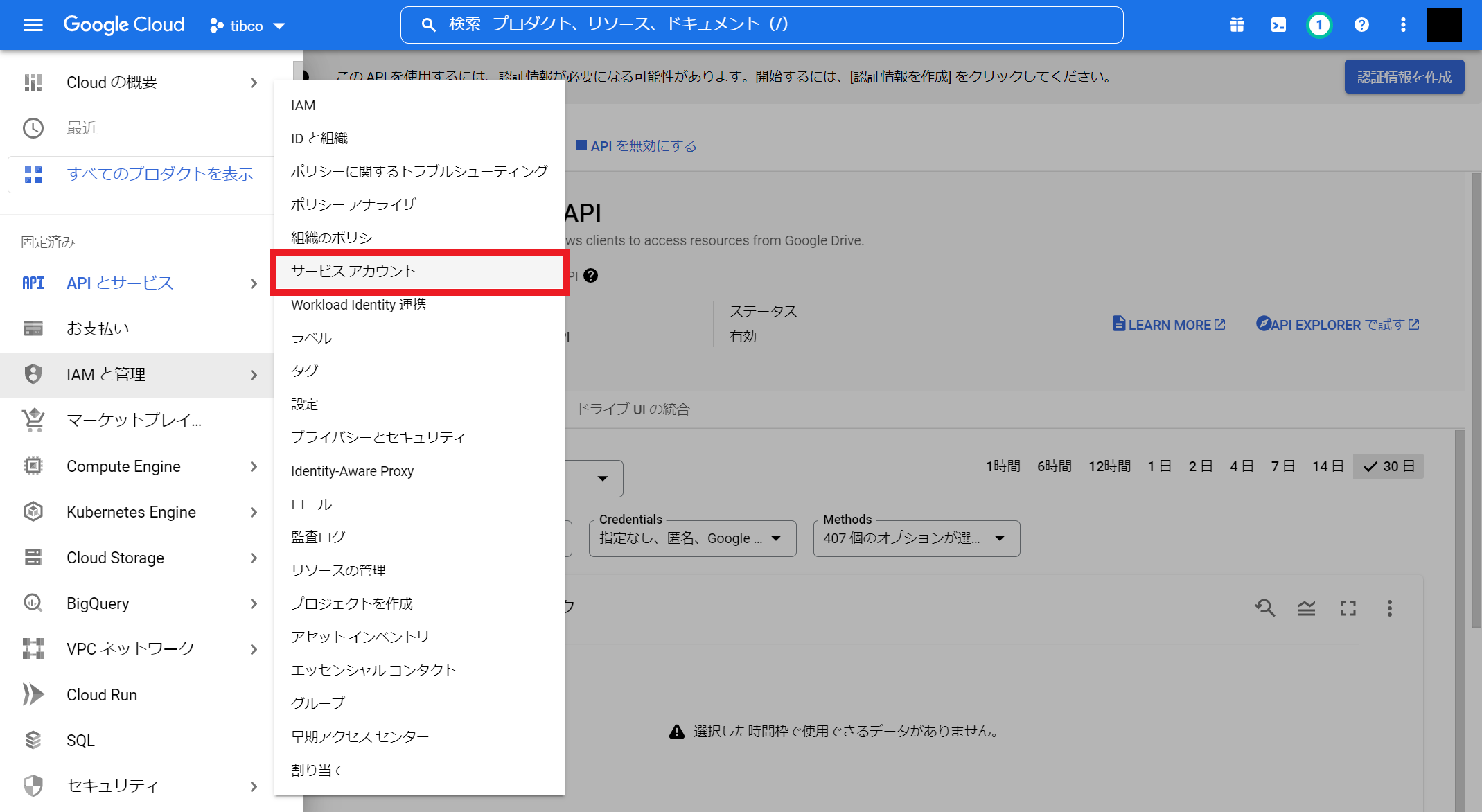The height and width of the screenshot is (812, 1482).
Task: Activate Cloud Shell terminal icon
Action: (x=1278, y=25)
